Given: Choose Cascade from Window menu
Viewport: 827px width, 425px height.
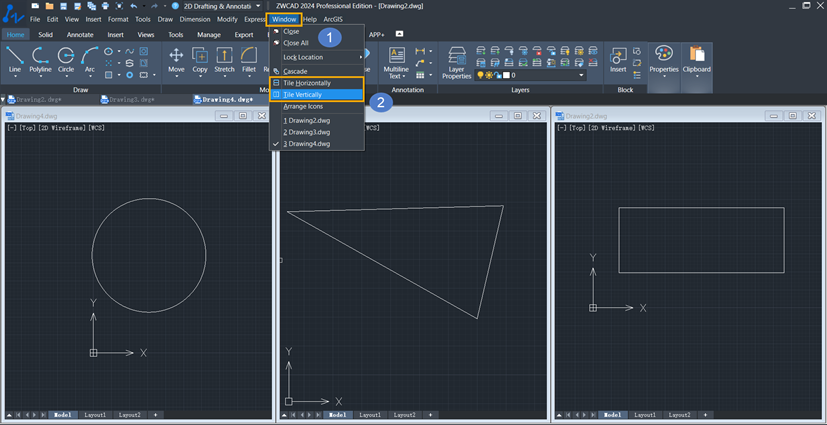Looking at the screenshot, I should click(316, 71).
